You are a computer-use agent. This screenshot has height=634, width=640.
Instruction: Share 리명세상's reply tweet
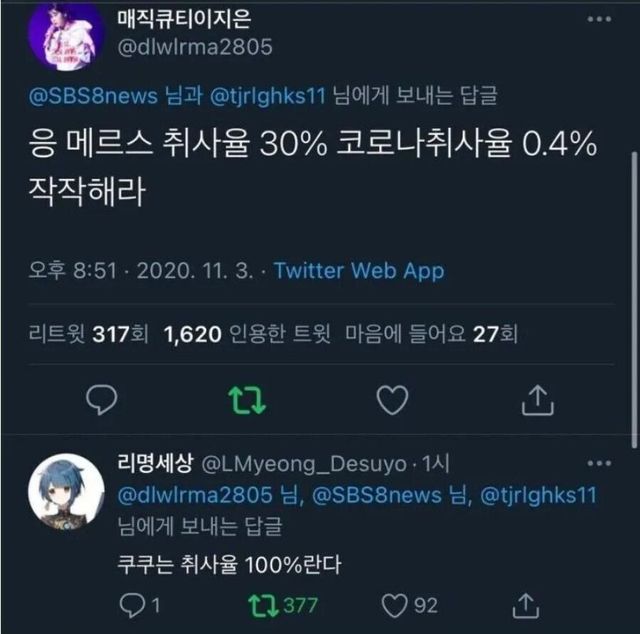tap(525, 604)
